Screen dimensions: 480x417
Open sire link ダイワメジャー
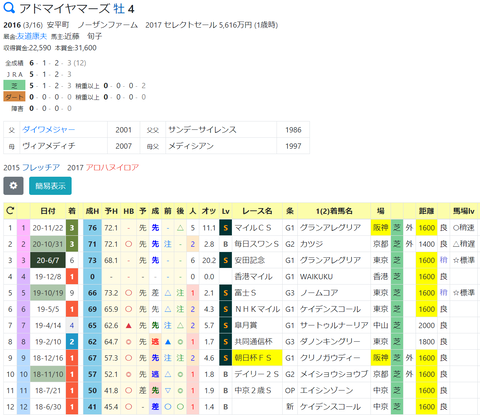(49, 130)
